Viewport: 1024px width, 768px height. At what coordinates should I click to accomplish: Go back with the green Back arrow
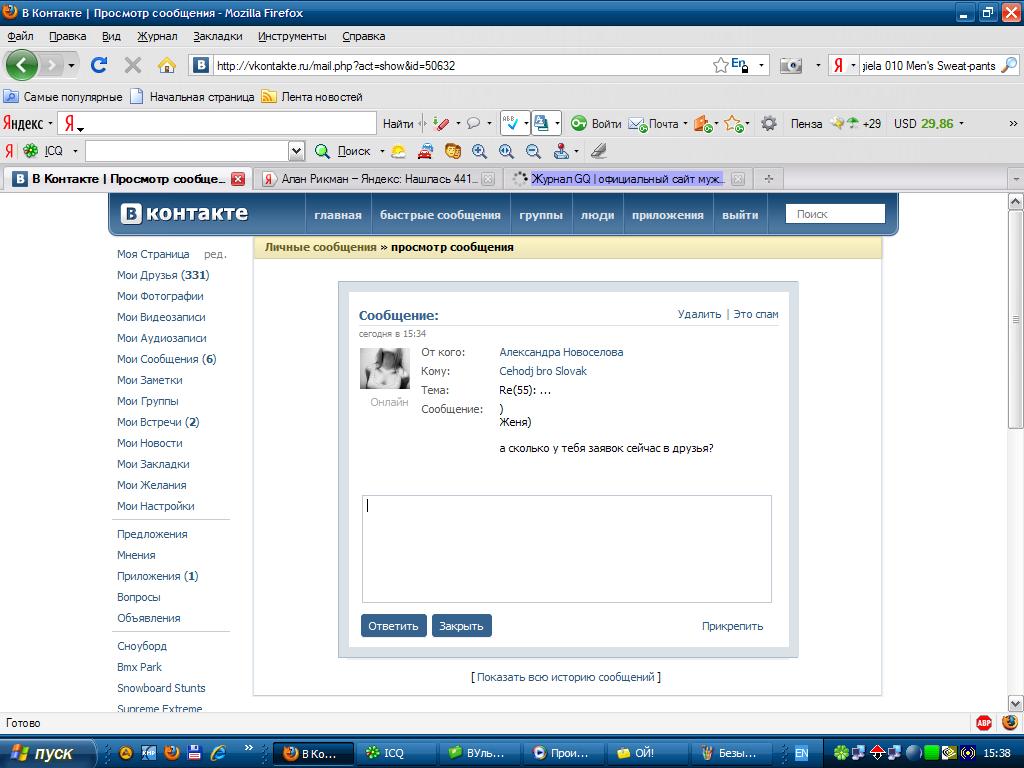[x=22, y=65]
